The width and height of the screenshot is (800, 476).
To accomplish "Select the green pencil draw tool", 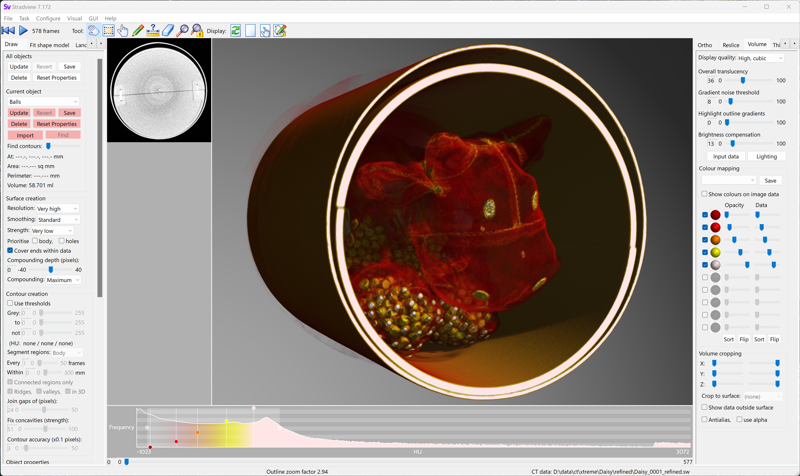I will pos(138,31).
